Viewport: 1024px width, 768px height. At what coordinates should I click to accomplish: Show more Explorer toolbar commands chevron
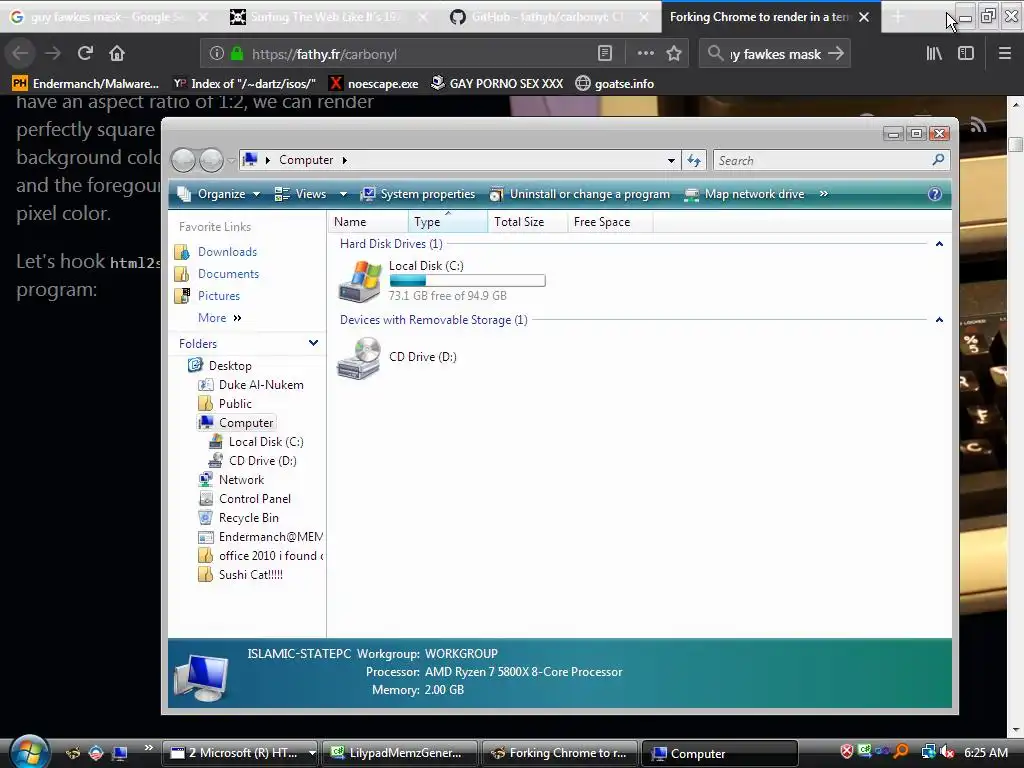pos(824,194)
